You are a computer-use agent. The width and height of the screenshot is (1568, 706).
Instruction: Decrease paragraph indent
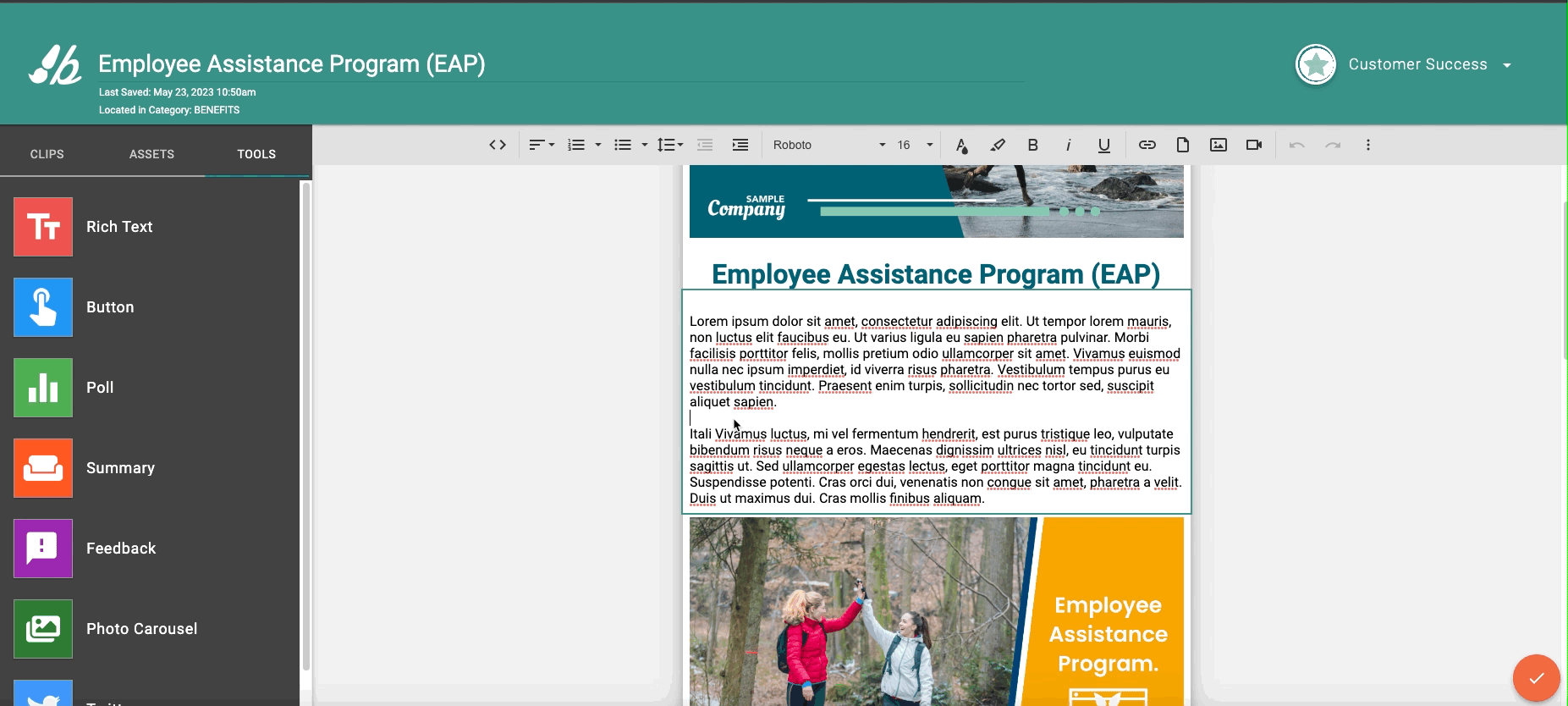pyautogui.click(x=705, y=145)
